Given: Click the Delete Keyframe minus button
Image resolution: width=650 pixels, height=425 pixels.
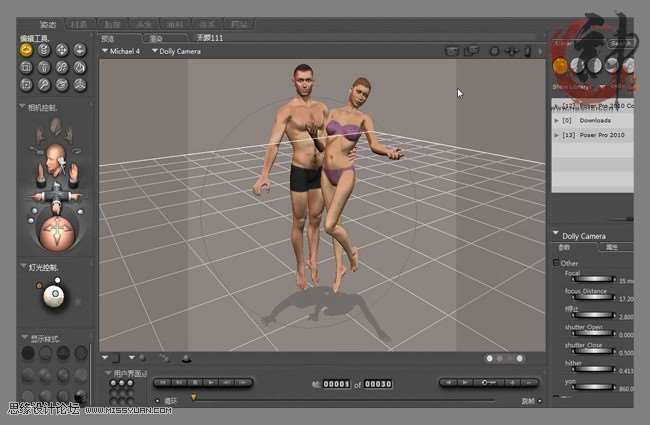Looking at the screenshot, I should coord(529,382).
